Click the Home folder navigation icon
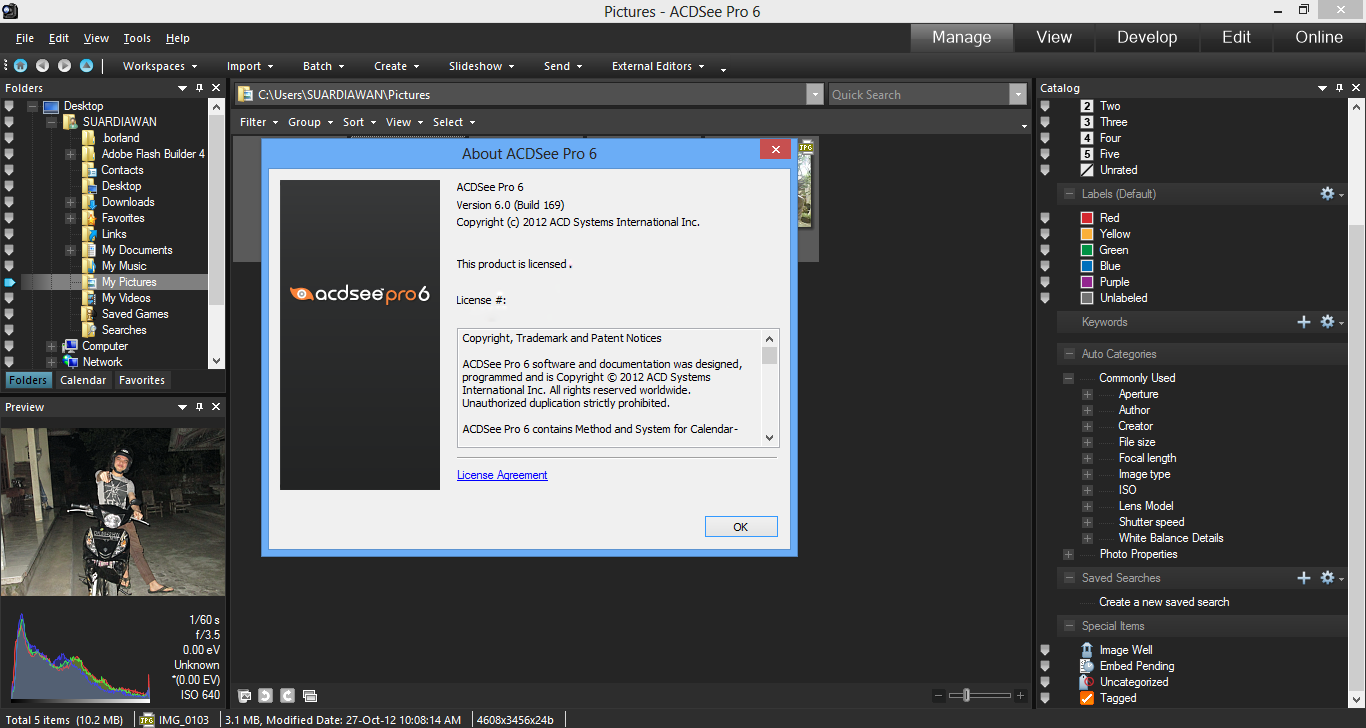The height and width of the screenshot is (728, 1366). pos(20,66)
